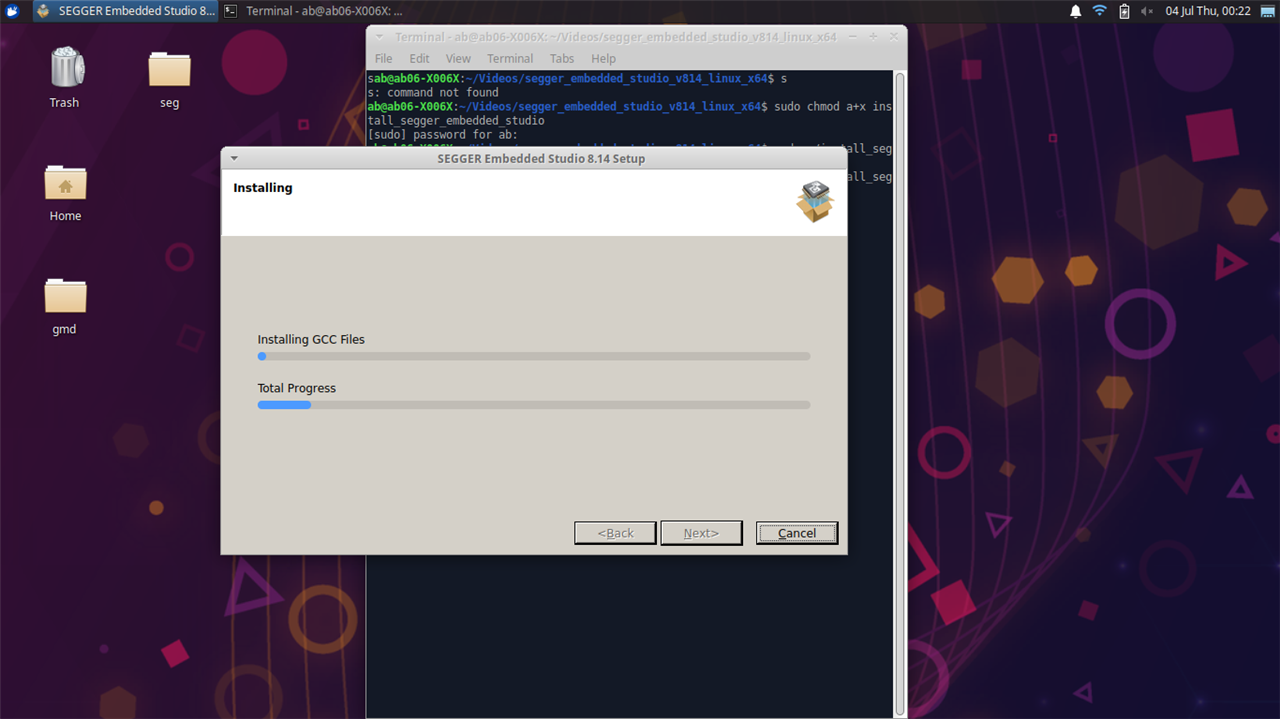Click the volume speaker icon in panel

coord(1148,11)
